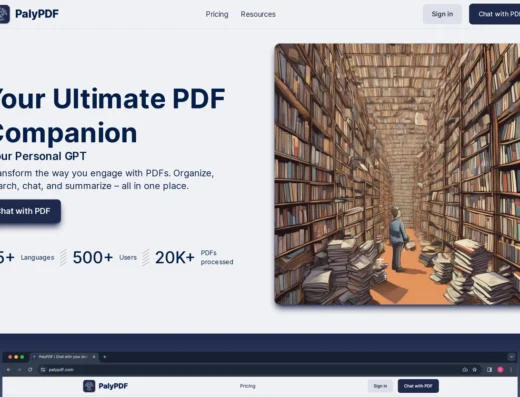Click the 'Languages' stat label

click(x=37, y=257)
